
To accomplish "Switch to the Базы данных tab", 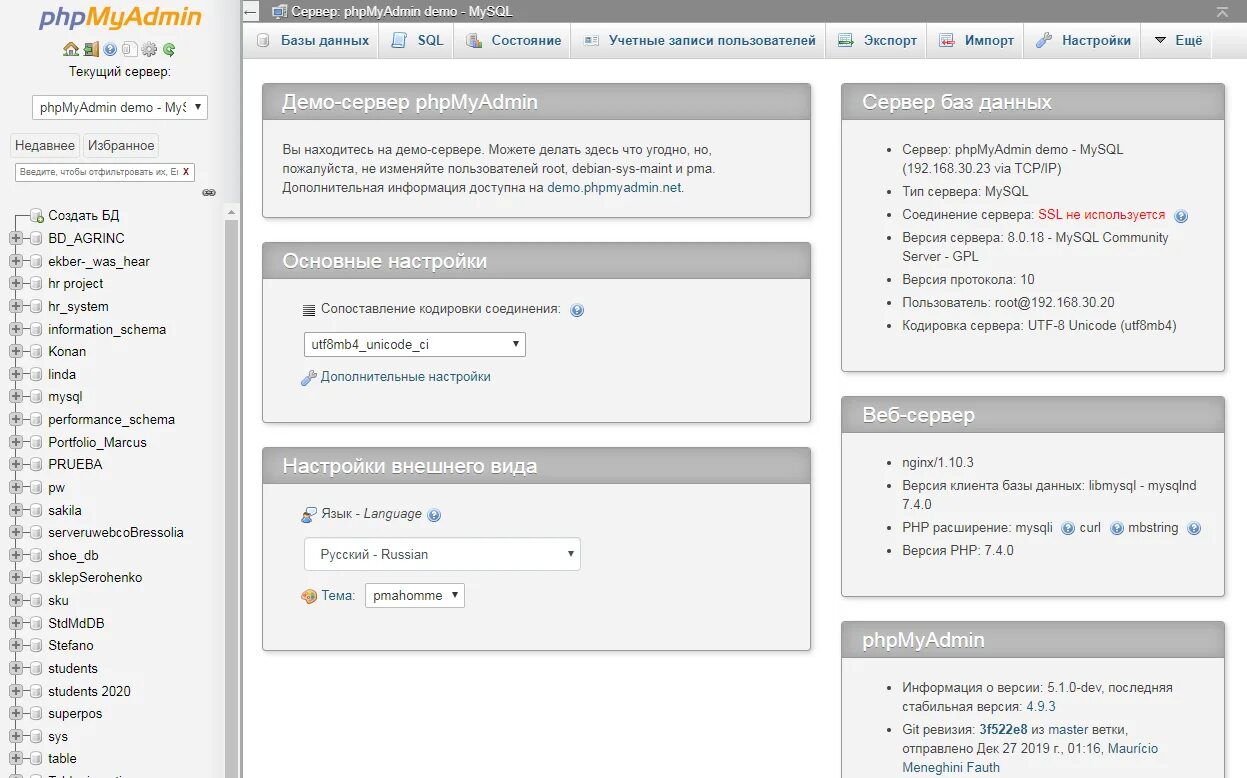I will [313, 40].
